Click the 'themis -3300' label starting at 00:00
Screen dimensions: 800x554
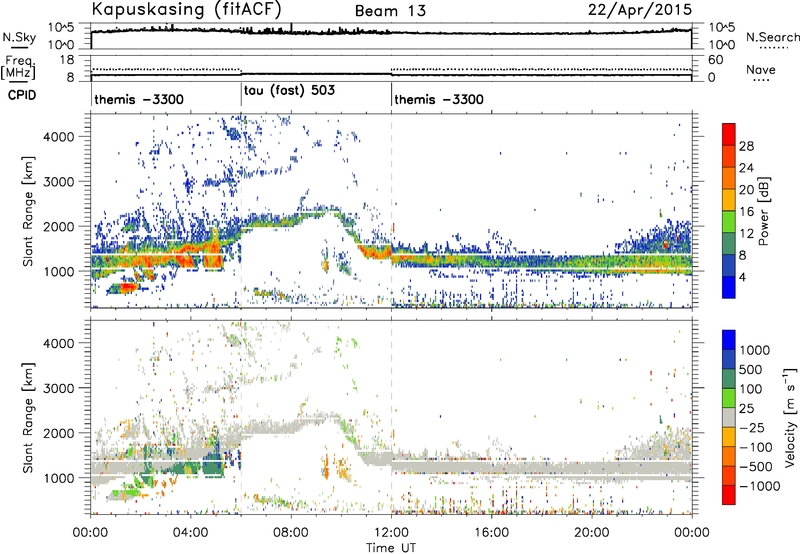pos(139,99)
